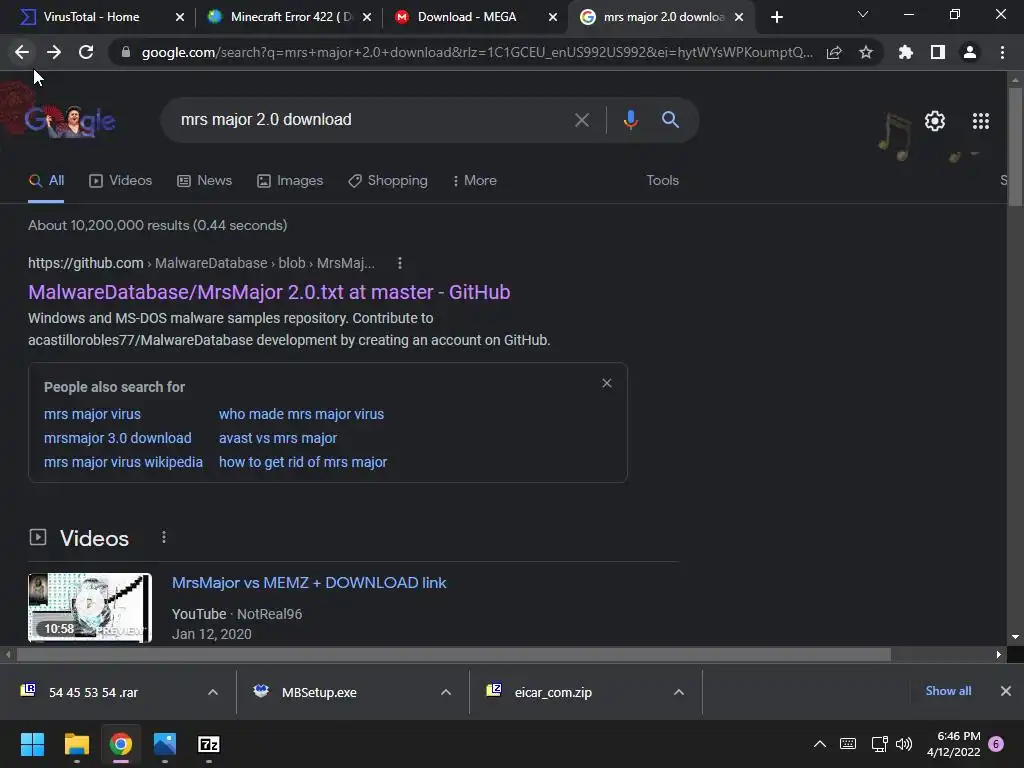
Task: Expand options for 54 45 53 54 .rar
Action: click(x=213, y=692)
